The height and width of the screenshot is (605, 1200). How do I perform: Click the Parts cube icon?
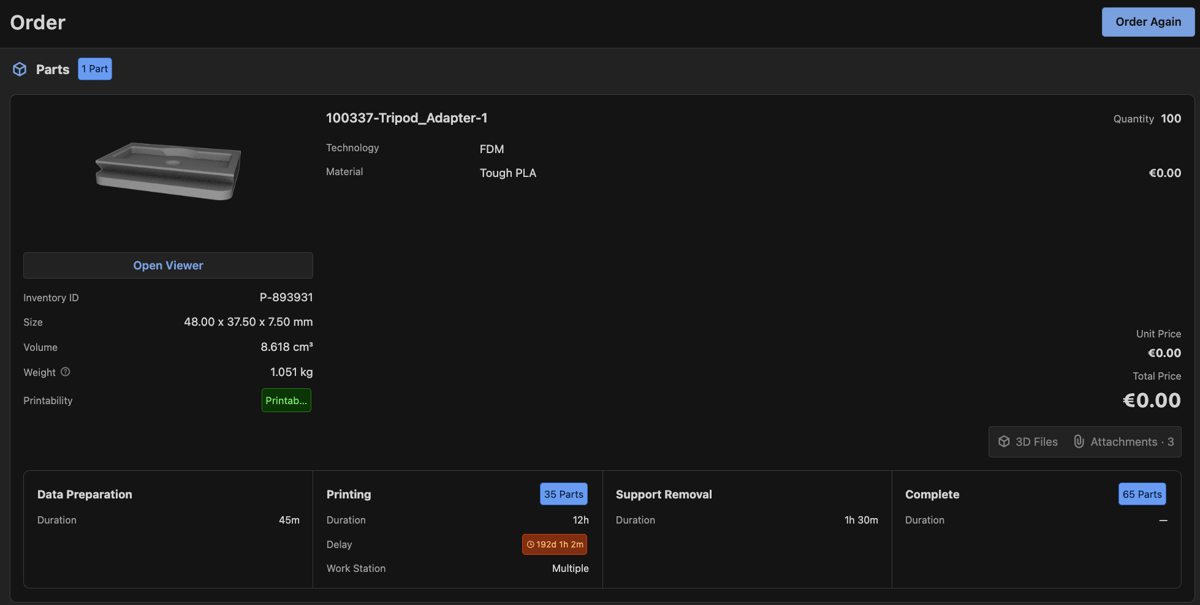click(19, 69)
